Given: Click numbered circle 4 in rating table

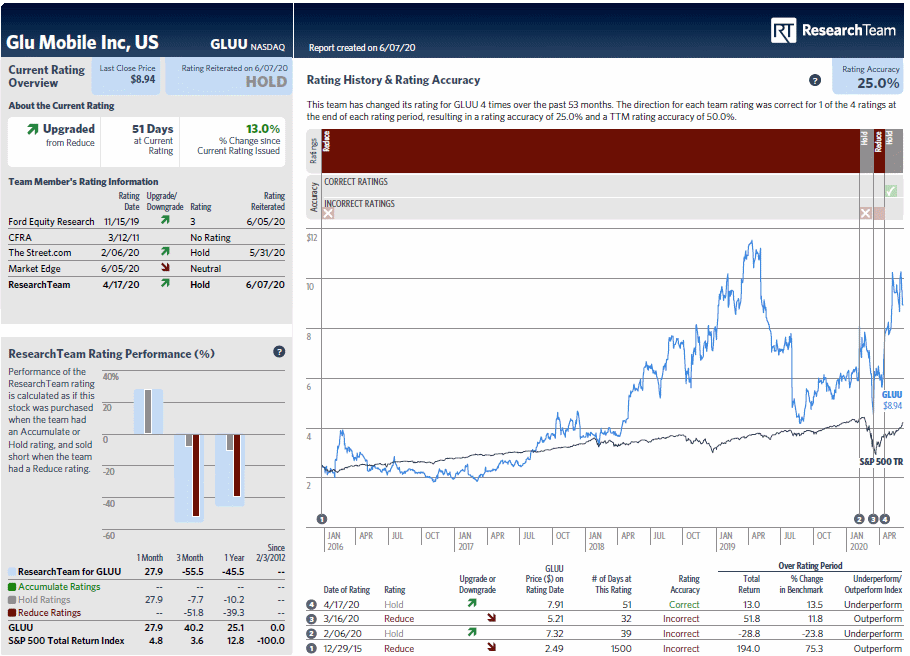Looking at the screenshot, I should tap(312, 604).
